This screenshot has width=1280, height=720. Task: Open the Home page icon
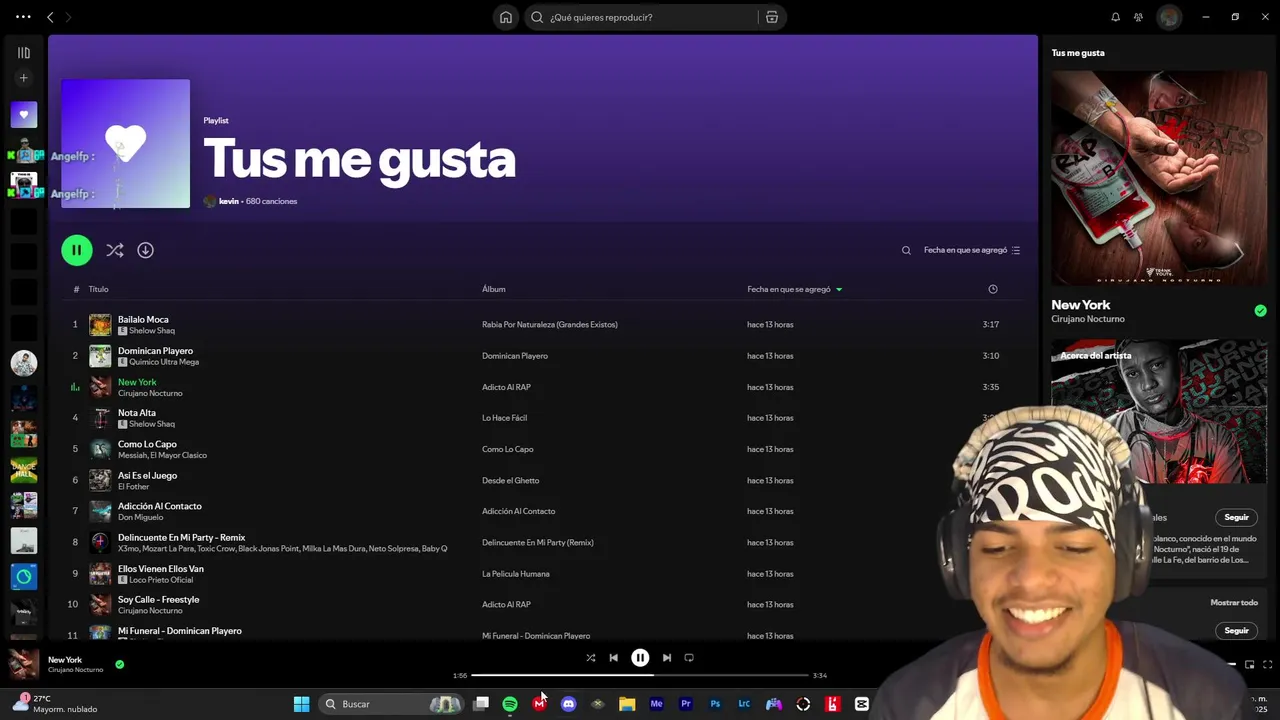506,17
